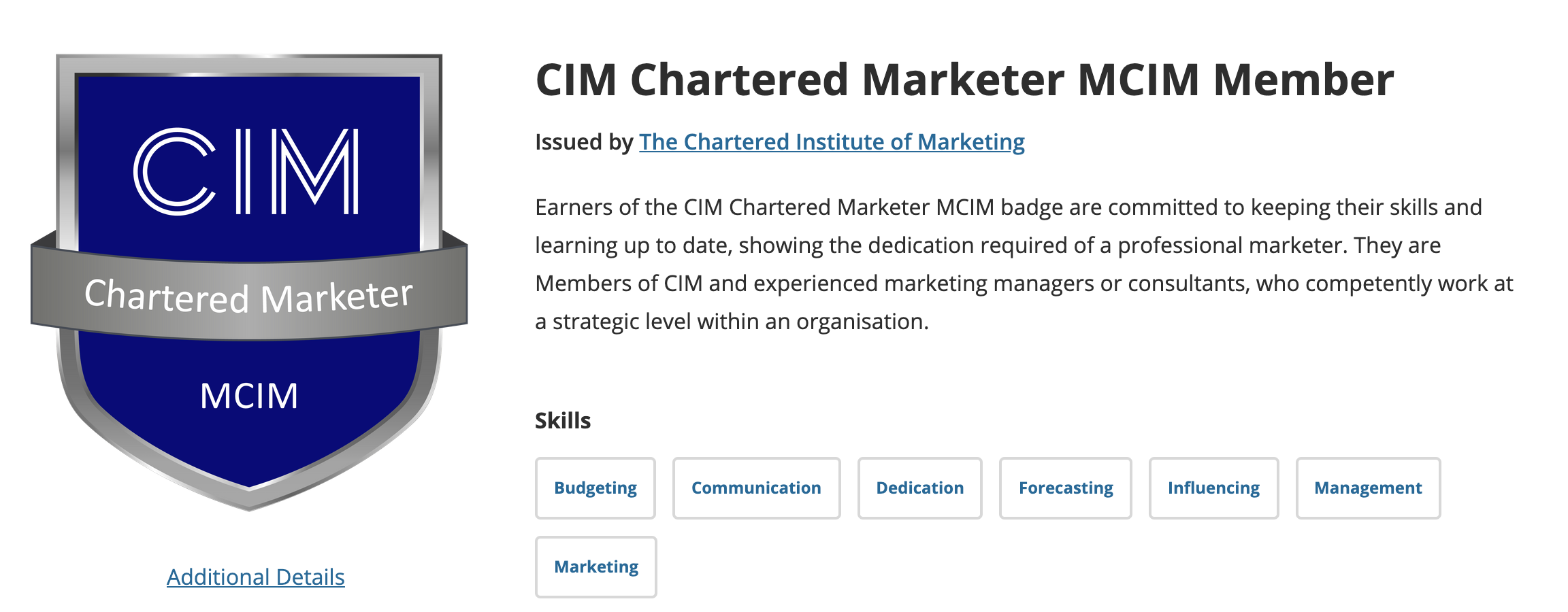The width and height of the screenshot is (1568, 612).
Task: Open the Additional Details link
Action: [x=256, y=577]
